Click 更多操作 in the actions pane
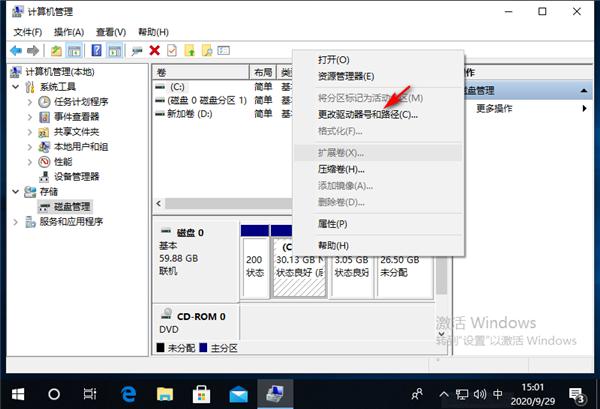This screenshot has height=409, width=600. click(494, 108)
